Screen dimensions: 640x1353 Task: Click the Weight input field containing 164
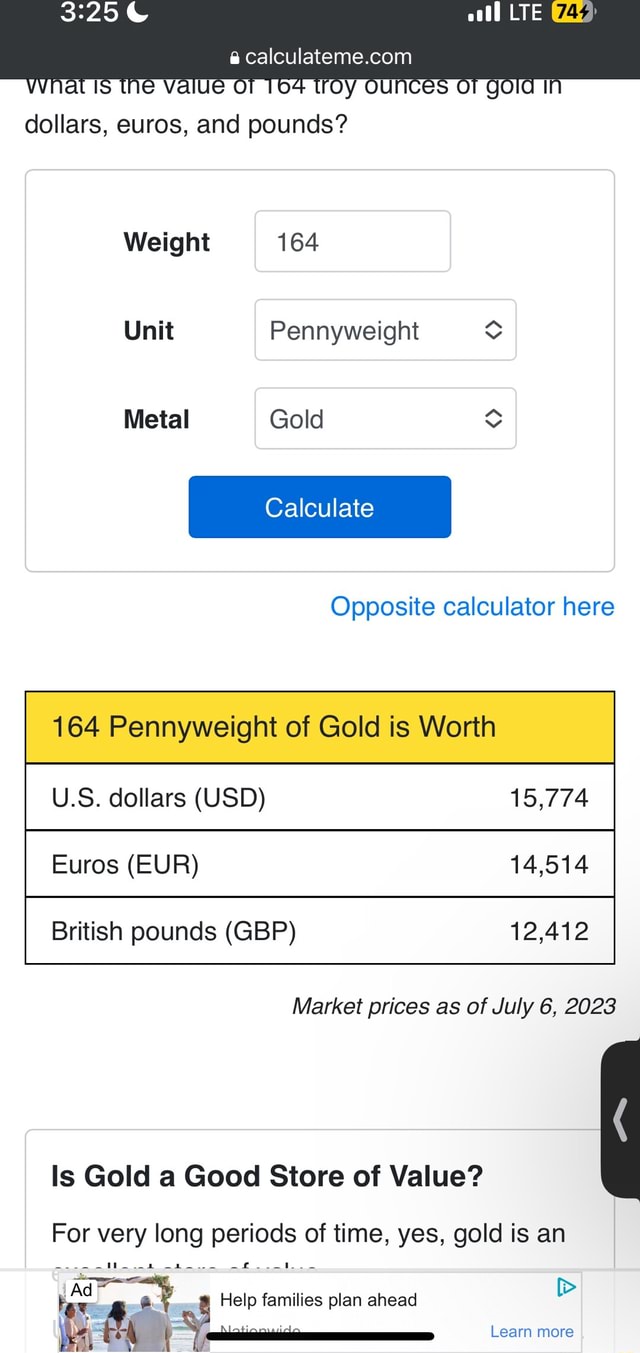352,241
